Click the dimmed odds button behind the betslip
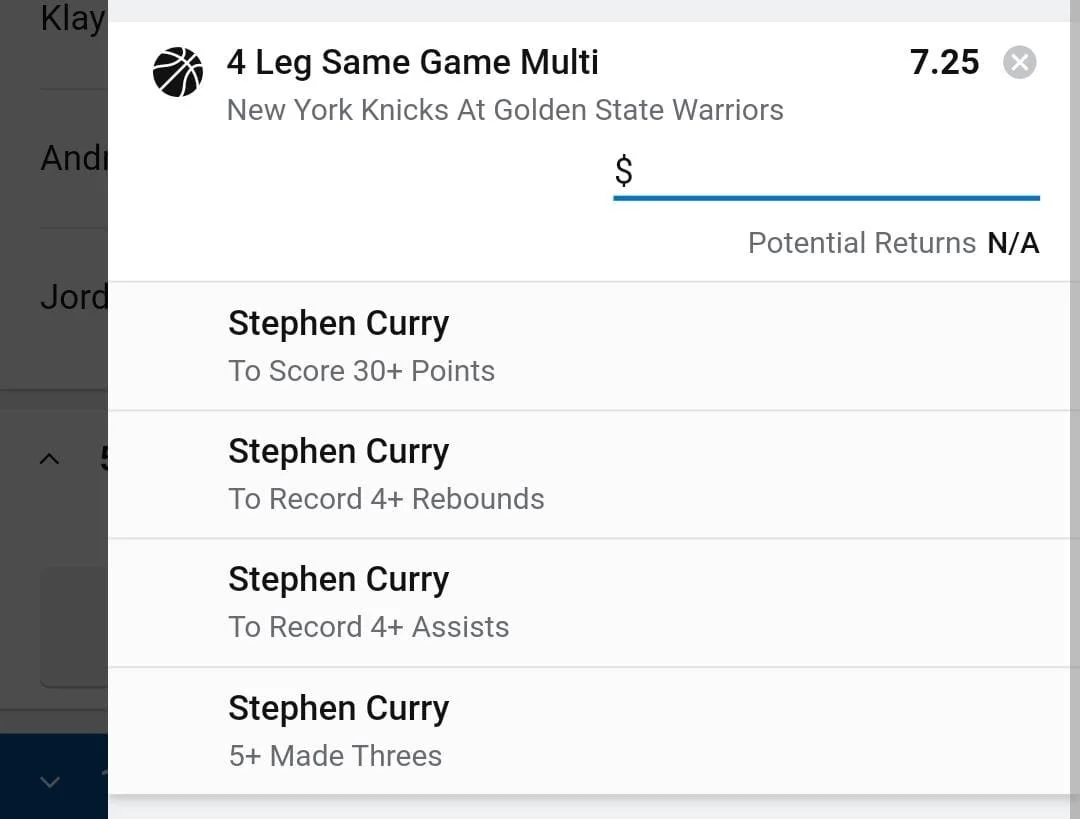 pos(74,627)
